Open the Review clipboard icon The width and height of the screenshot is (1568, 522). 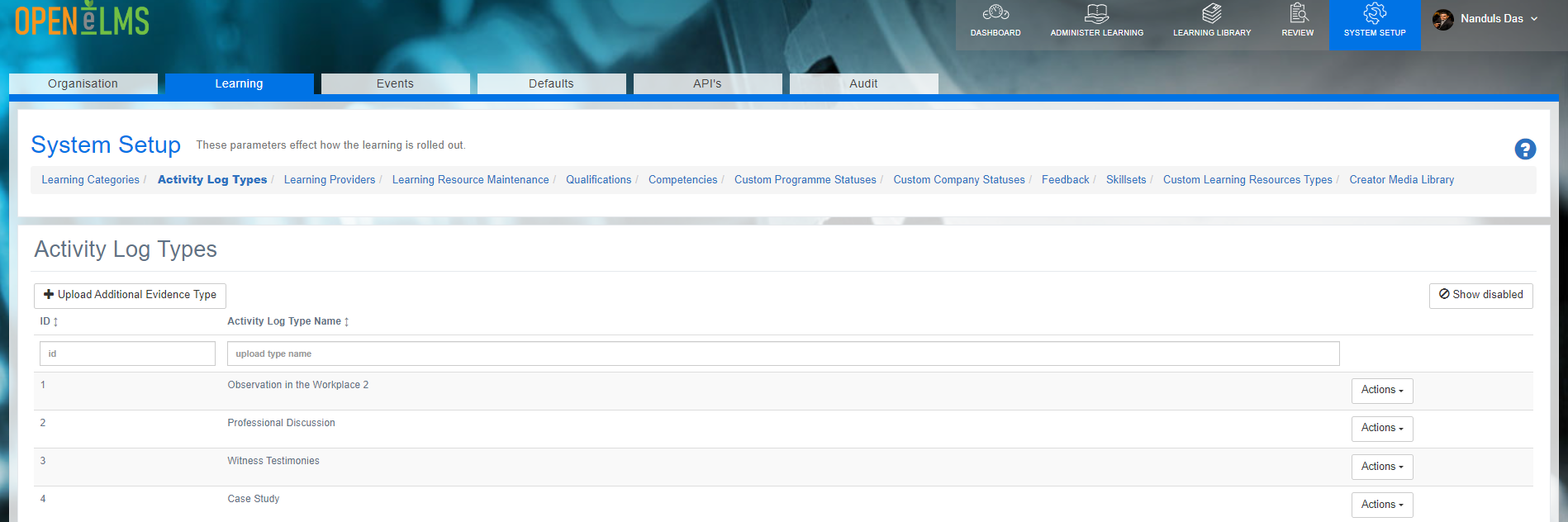(x=1298, y=13)
